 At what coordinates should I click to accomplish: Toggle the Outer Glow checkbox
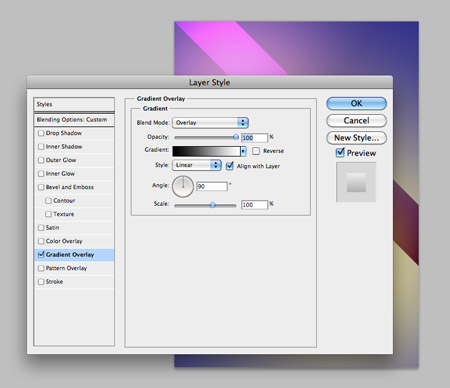(x=41, y=160)
